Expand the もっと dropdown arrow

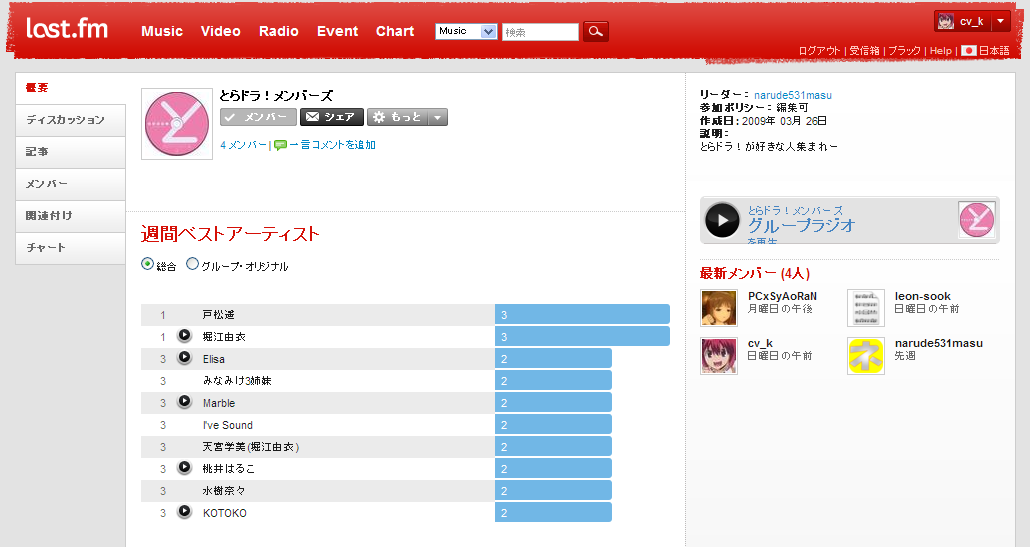(437, 117)
